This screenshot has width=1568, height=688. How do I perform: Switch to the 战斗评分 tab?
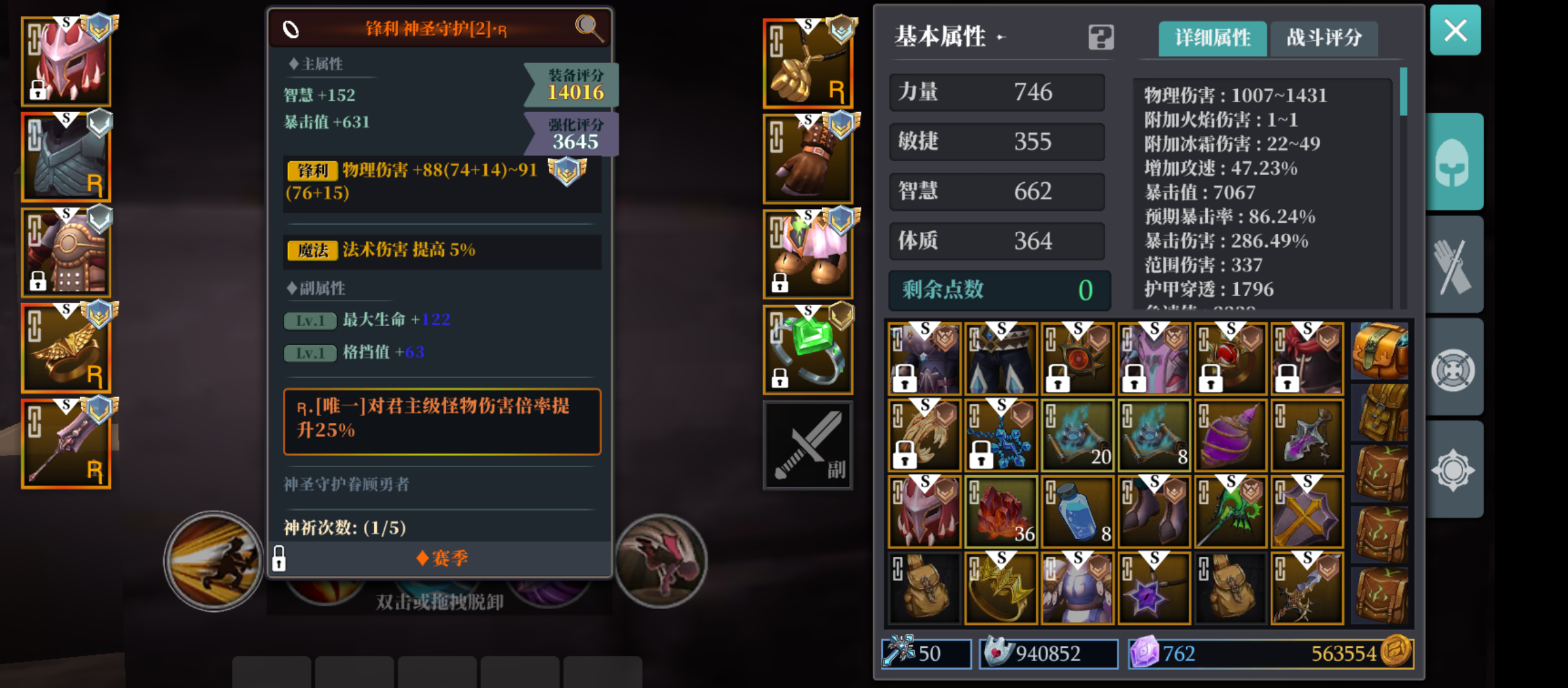[1323, 38]
